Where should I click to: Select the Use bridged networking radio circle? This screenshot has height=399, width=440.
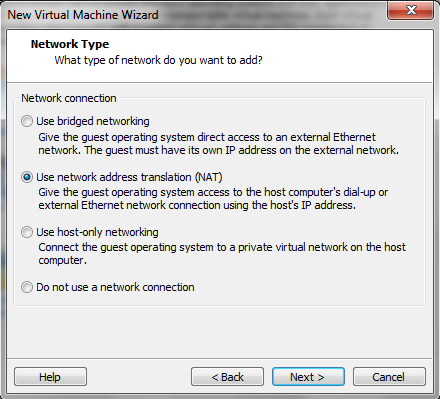click(27, 121)
